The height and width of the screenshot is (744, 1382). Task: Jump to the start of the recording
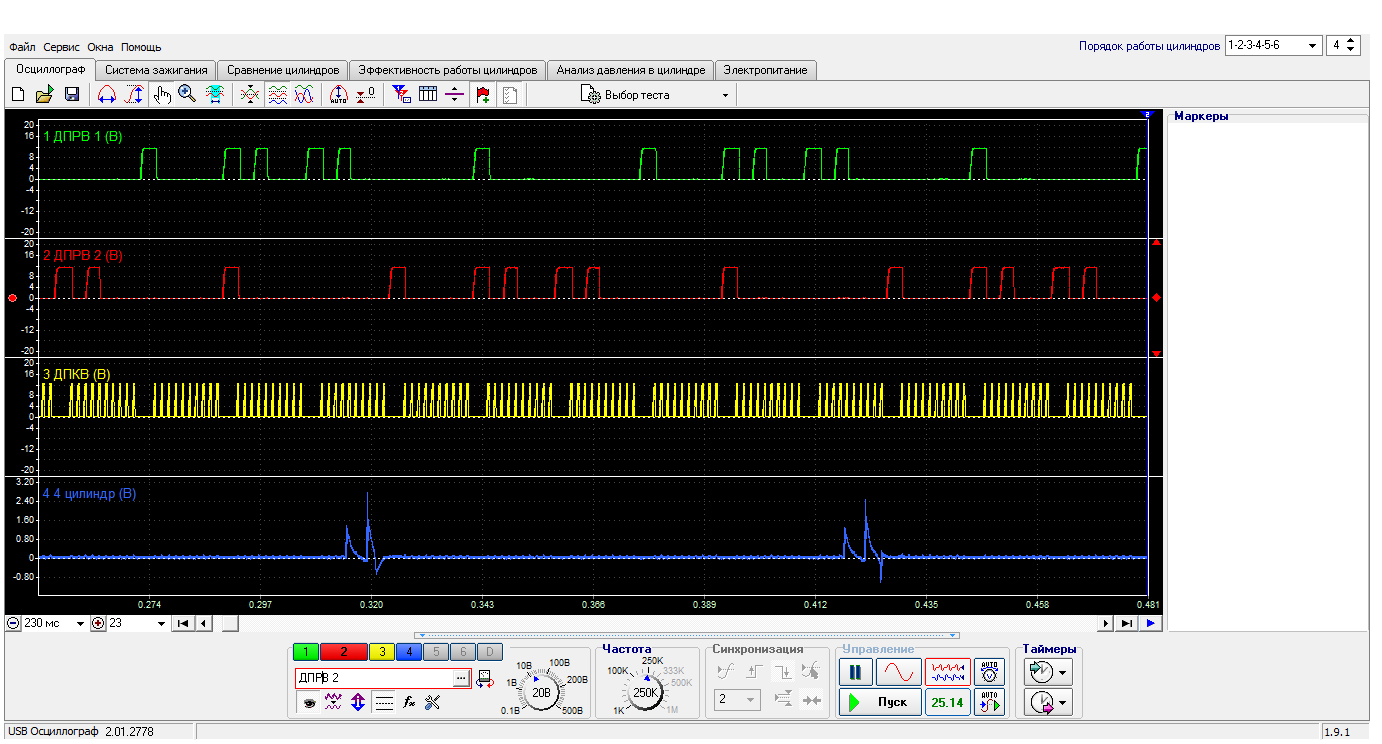pyautogui.click(x=183, y=623)
